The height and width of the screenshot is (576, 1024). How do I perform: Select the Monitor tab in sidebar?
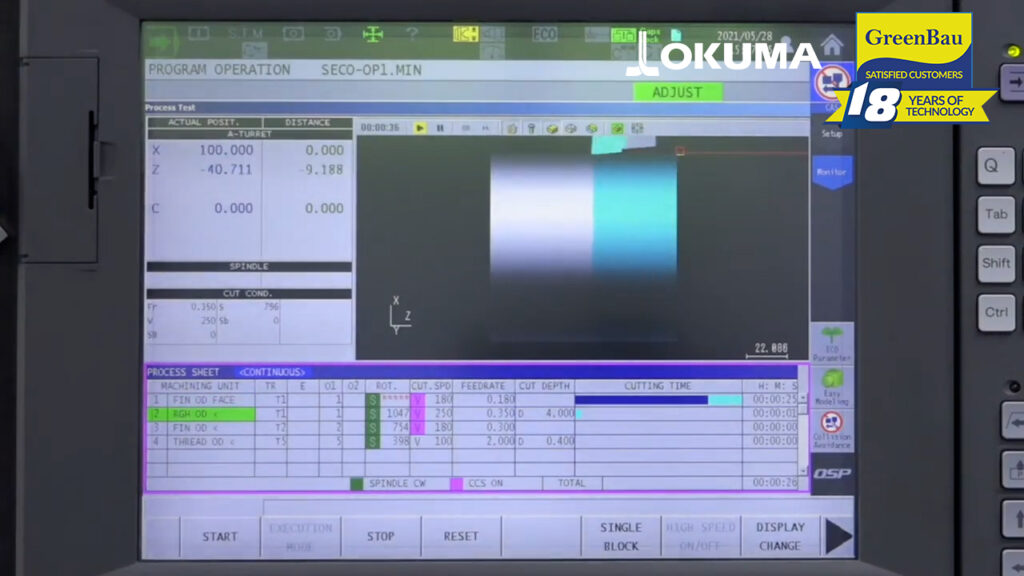click(x=832, y=172)
